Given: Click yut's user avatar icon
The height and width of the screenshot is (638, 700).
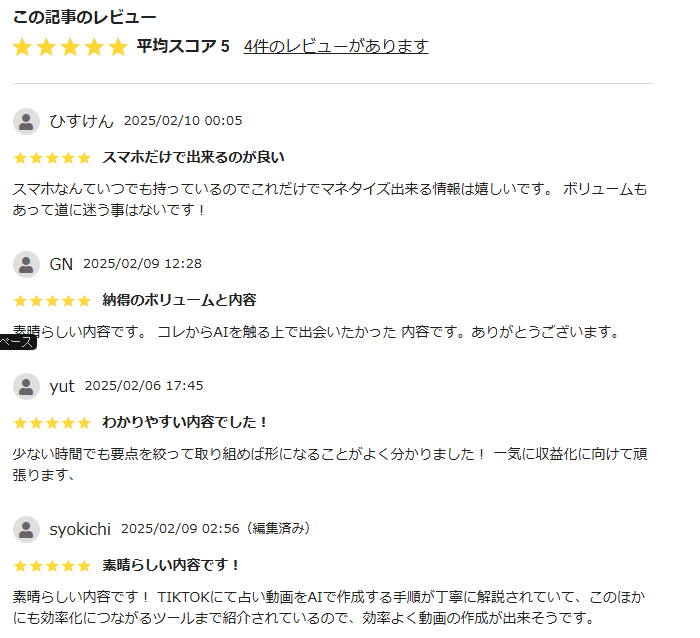Looking at the screenshot, I should (x=26, y=386).
